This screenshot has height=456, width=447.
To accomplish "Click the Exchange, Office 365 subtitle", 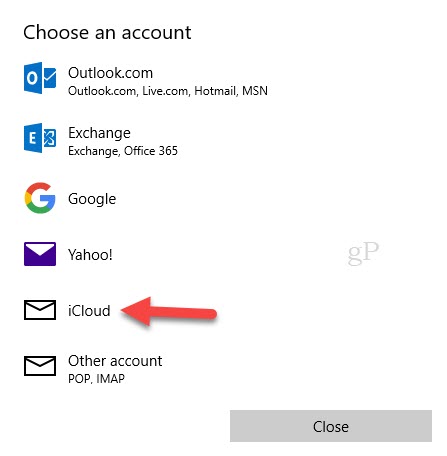I will tap(123, 151).
